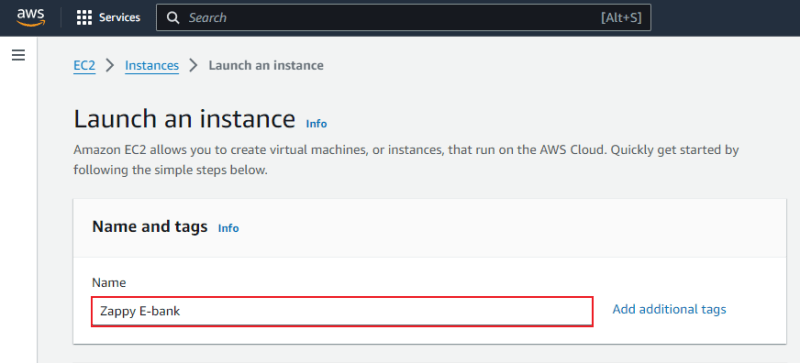800x363 pixels.
Task: Click the Services label in header
Action: [x=119, y=18]
